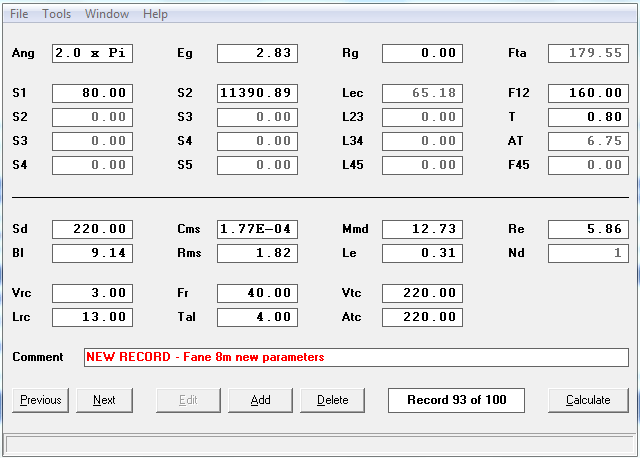Click the Record 93 of 100 box
This screenshot has height=458, width=640.
tap(456, 400)
